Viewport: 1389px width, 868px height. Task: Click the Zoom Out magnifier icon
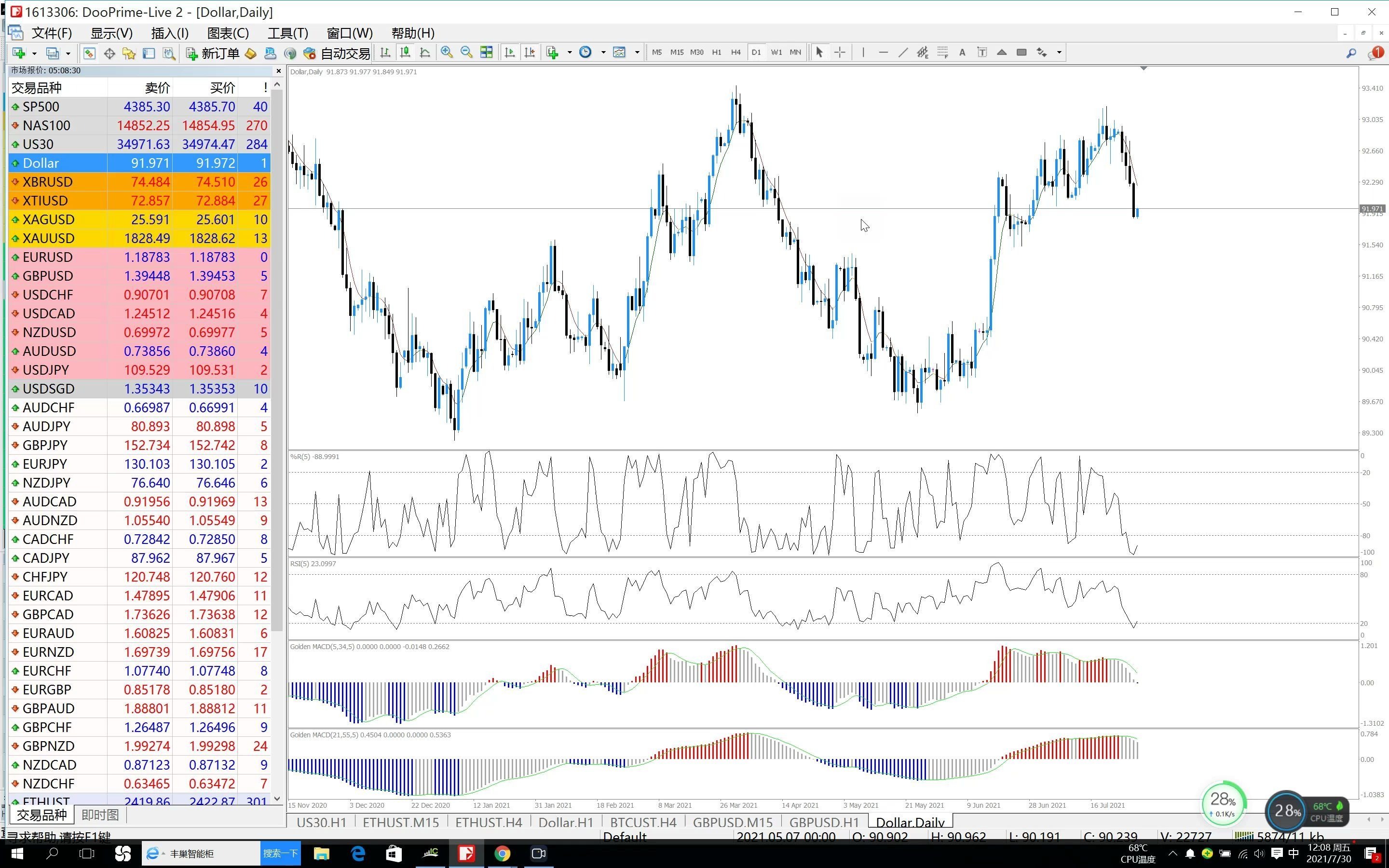point(466,52)
